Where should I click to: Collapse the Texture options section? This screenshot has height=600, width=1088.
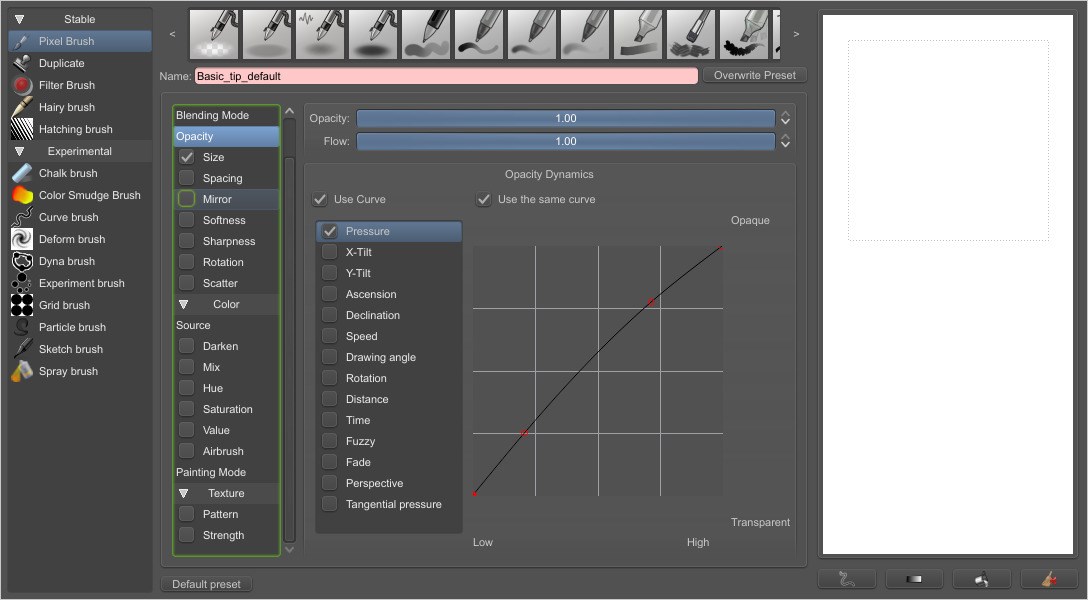184,493
